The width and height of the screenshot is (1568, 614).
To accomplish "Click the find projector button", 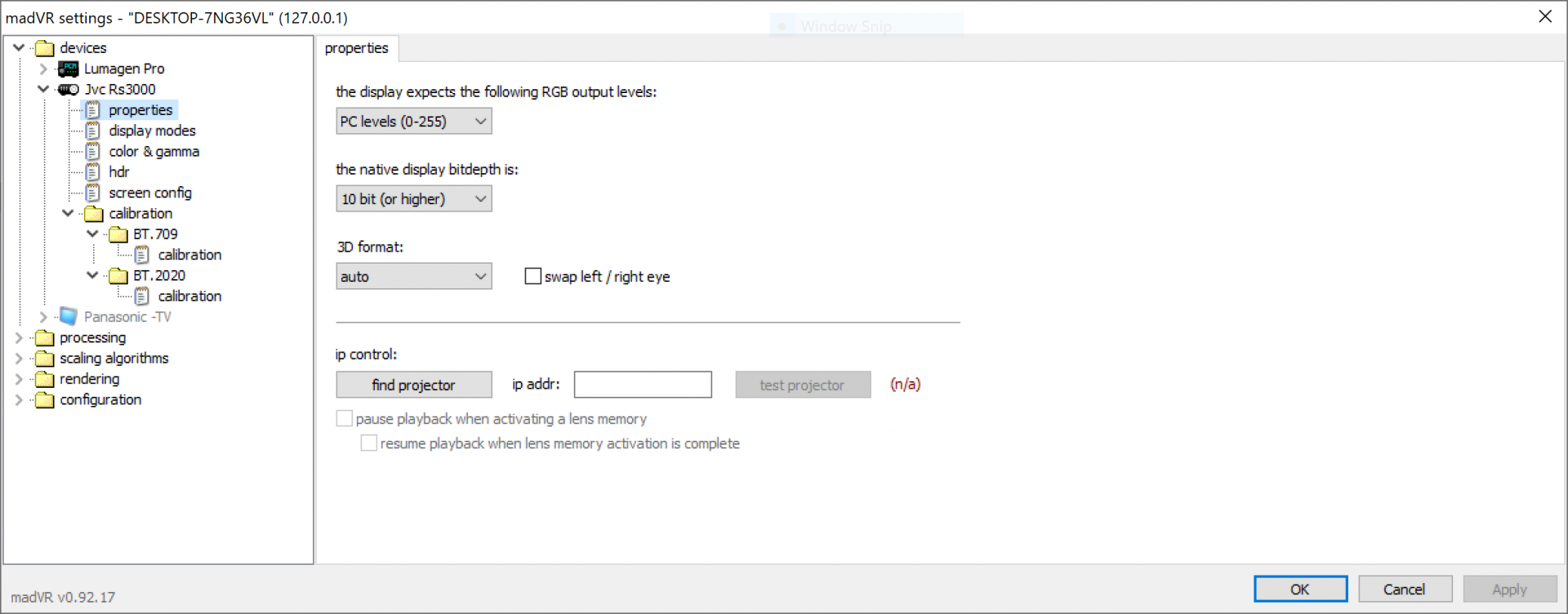I will 414,385.
